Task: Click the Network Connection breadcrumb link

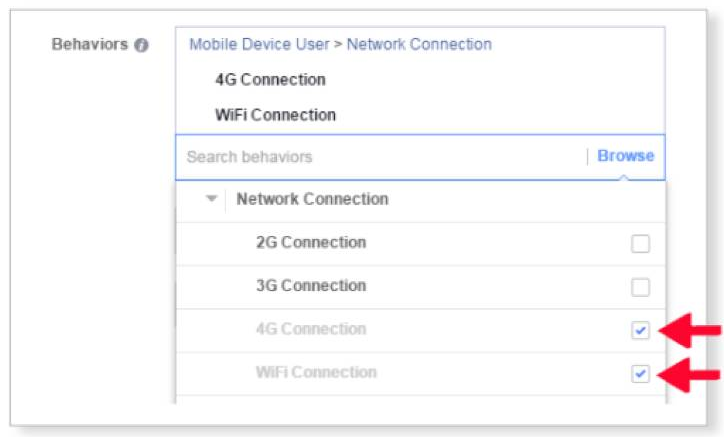Action: click(x=419, y=44)
